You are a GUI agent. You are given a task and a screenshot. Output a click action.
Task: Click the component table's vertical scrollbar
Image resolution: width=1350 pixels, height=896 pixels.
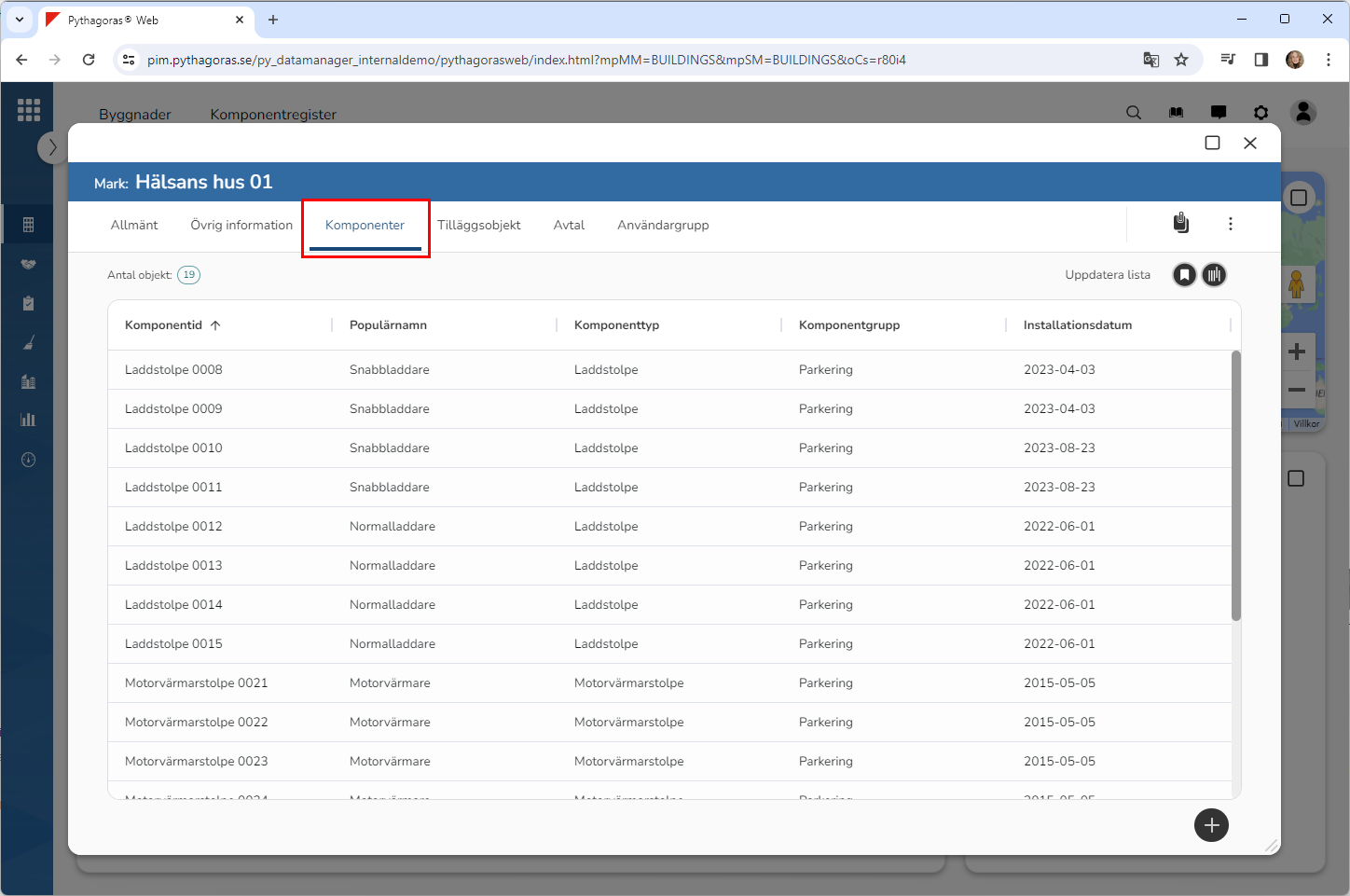[x=1236, y=485]
